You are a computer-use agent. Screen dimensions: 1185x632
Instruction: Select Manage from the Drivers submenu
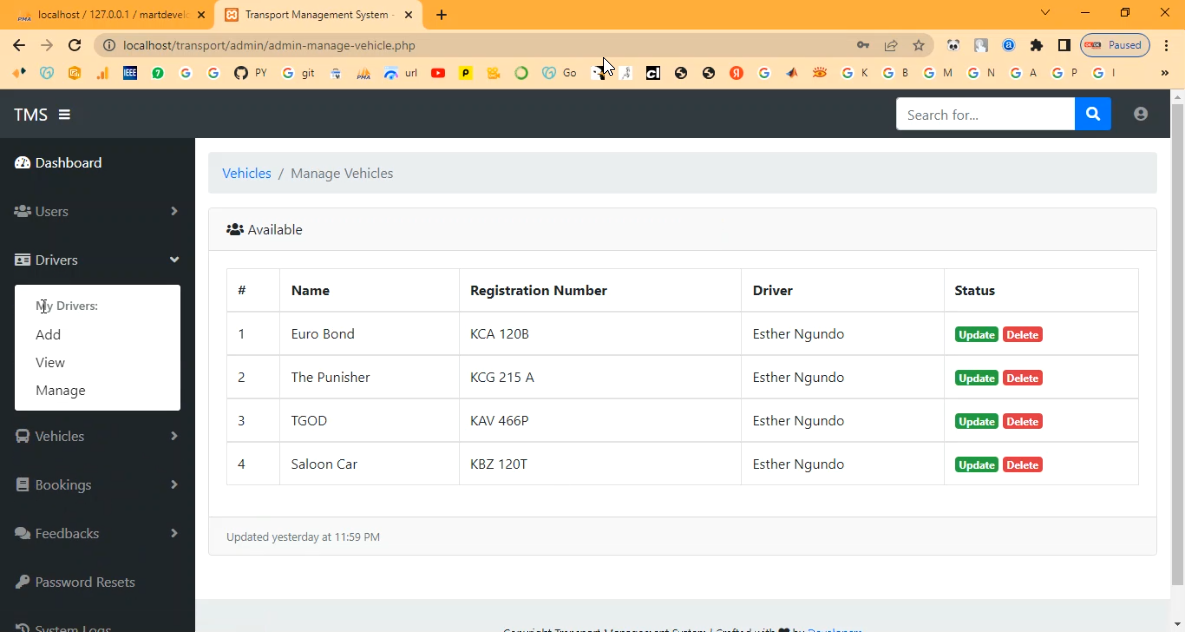[60, 390]
